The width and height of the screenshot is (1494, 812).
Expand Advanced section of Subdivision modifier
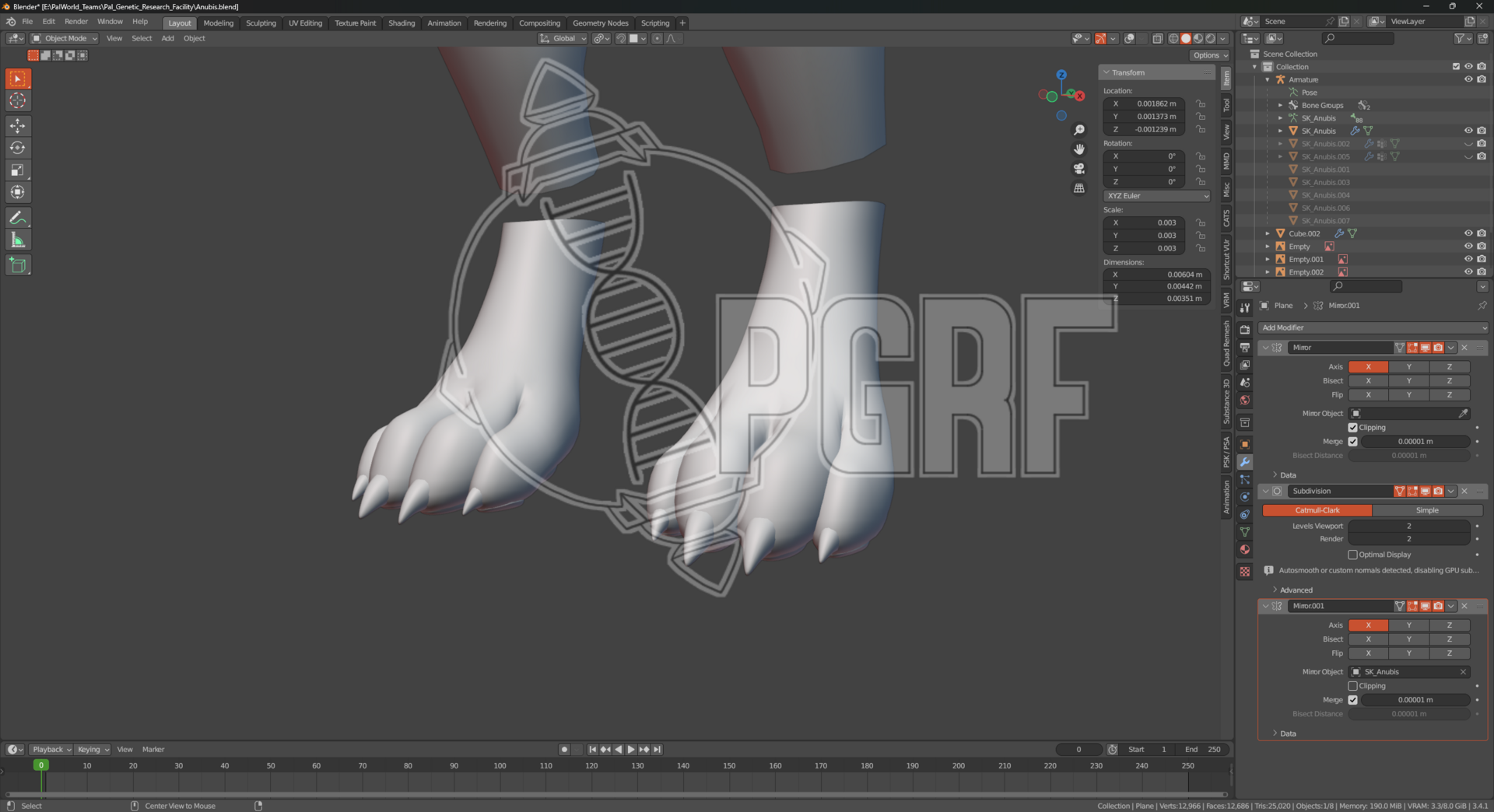click(1292, 590)
